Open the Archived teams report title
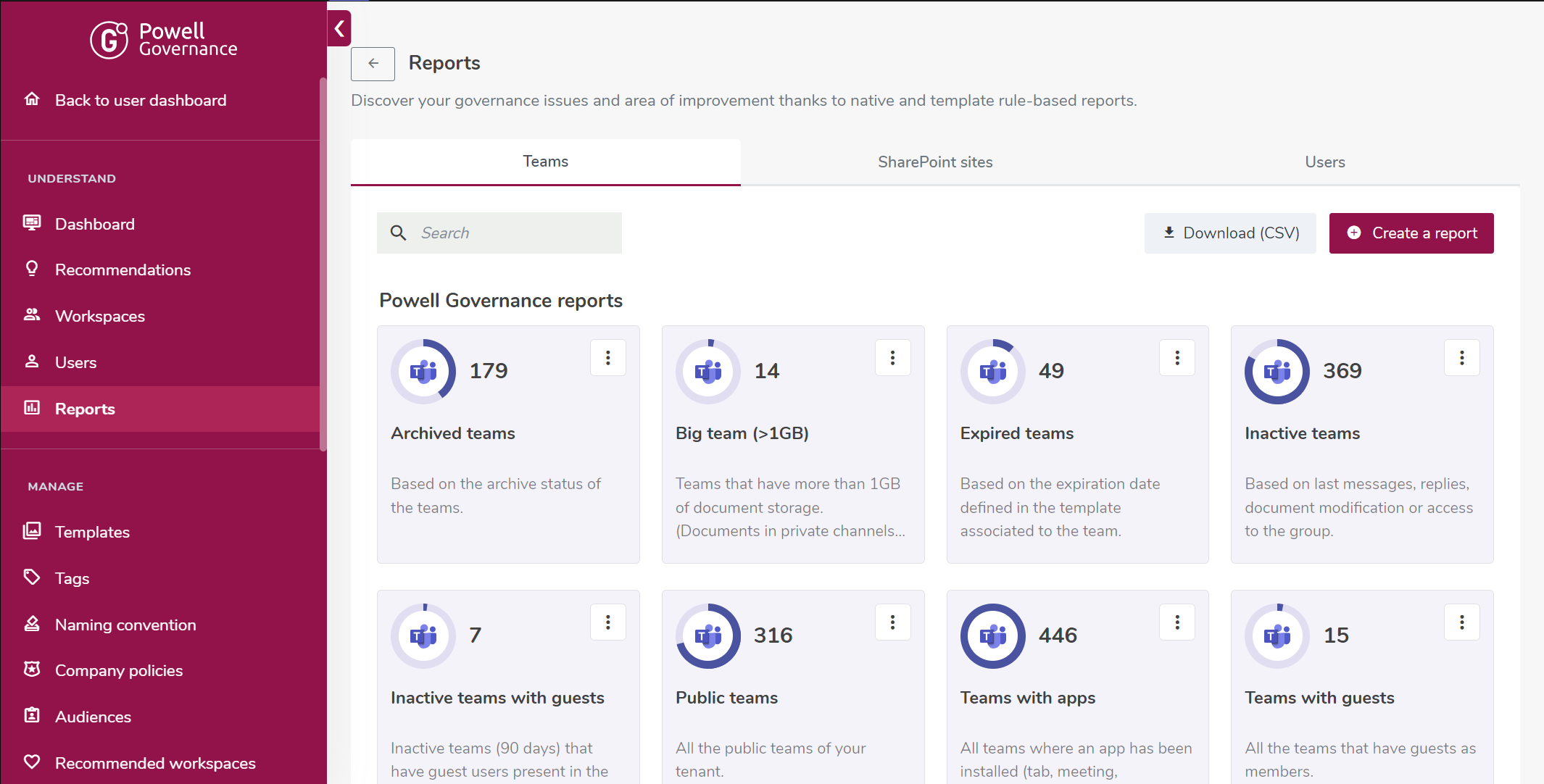Viewport: 1544px width, 784px height. [x=453, y=433]
